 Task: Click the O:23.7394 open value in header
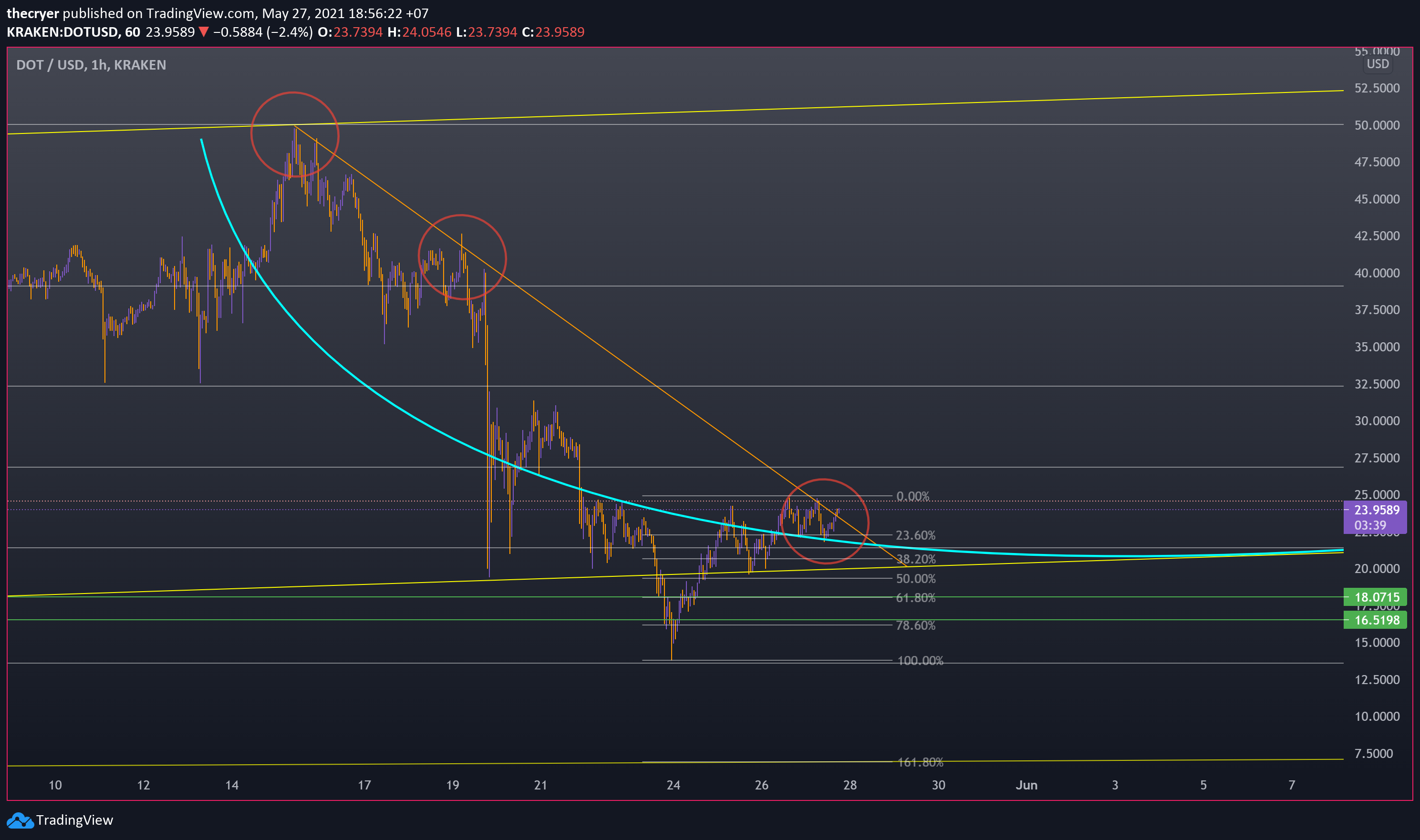pyautogui.click(x=351, y=31)
